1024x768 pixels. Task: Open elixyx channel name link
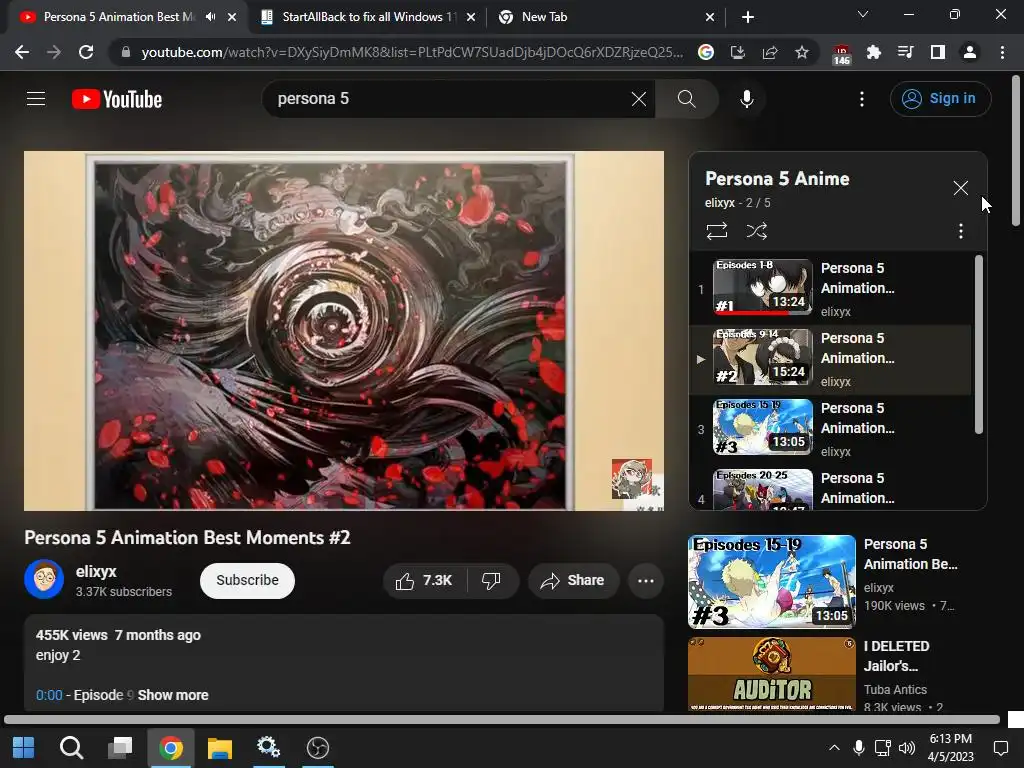coord(96,571)
